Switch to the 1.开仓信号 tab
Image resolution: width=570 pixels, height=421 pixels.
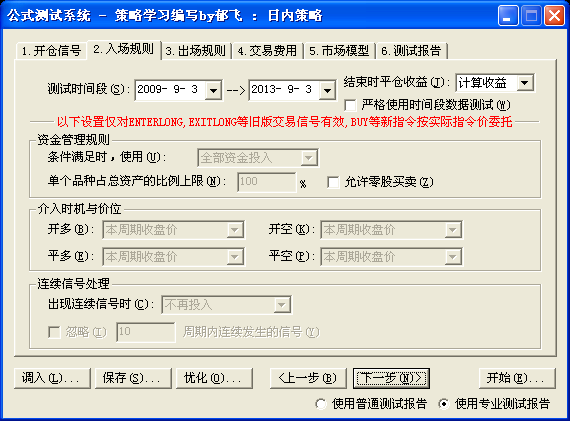(x=51, y=51)
